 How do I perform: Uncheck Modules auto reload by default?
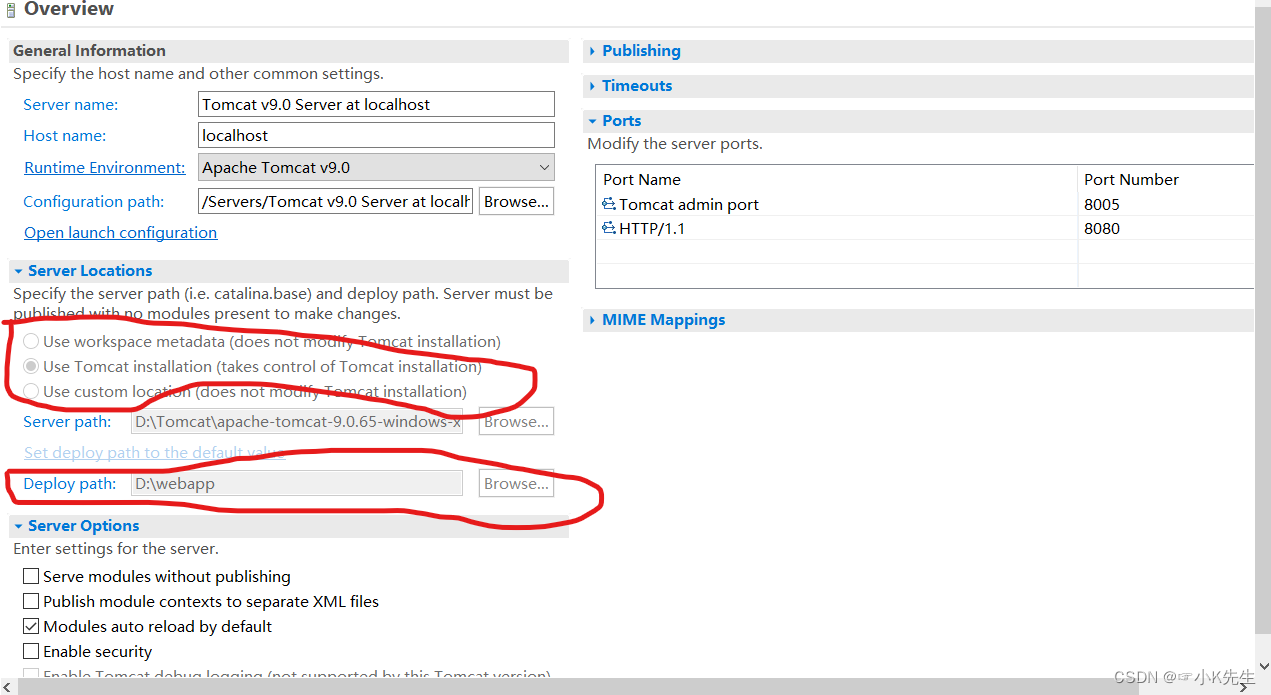point(31,626)
